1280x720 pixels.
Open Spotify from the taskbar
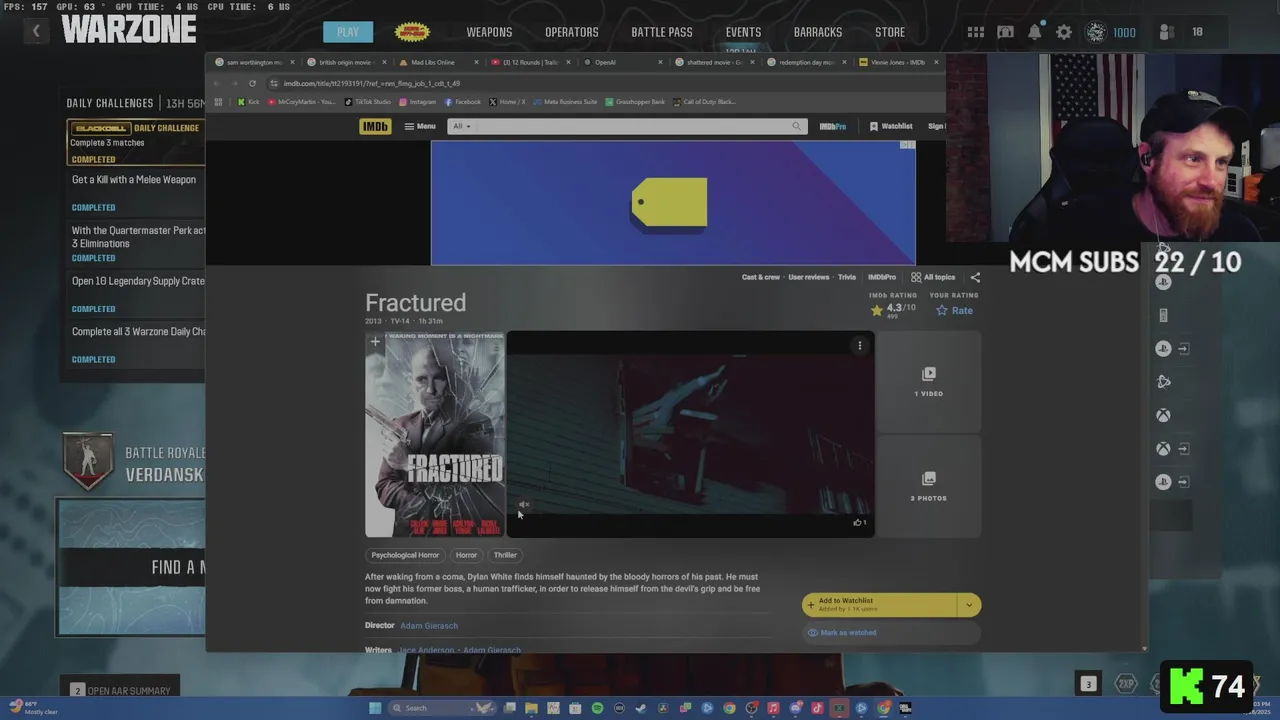click(597, 708)
